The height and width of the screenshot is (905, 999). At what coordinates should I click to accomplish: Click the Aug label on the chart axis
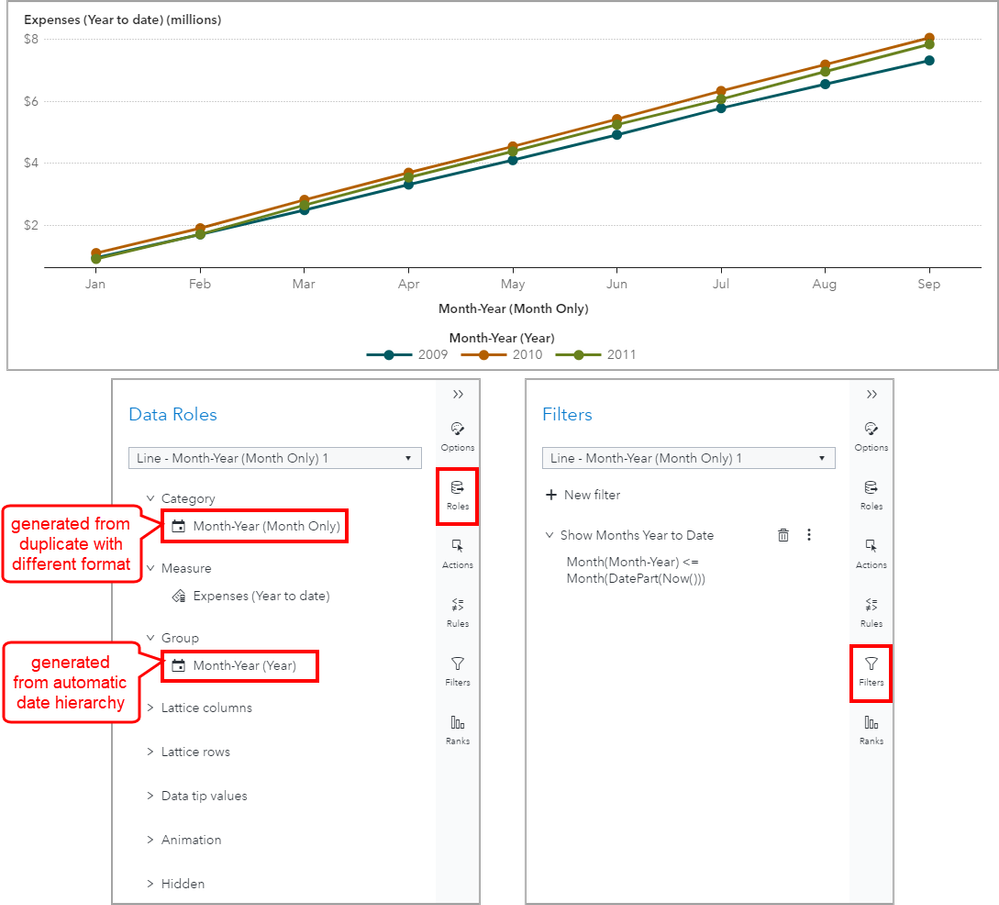(824, 284)
